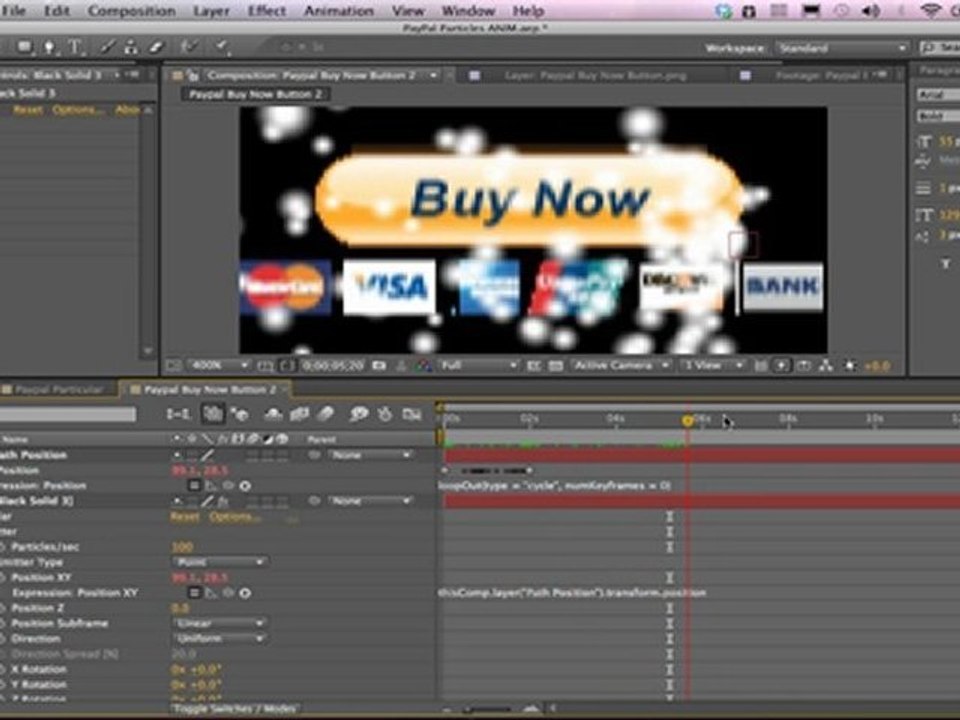
Task: Open the Full resolution dropdown
Action: [x=478, y=366]
